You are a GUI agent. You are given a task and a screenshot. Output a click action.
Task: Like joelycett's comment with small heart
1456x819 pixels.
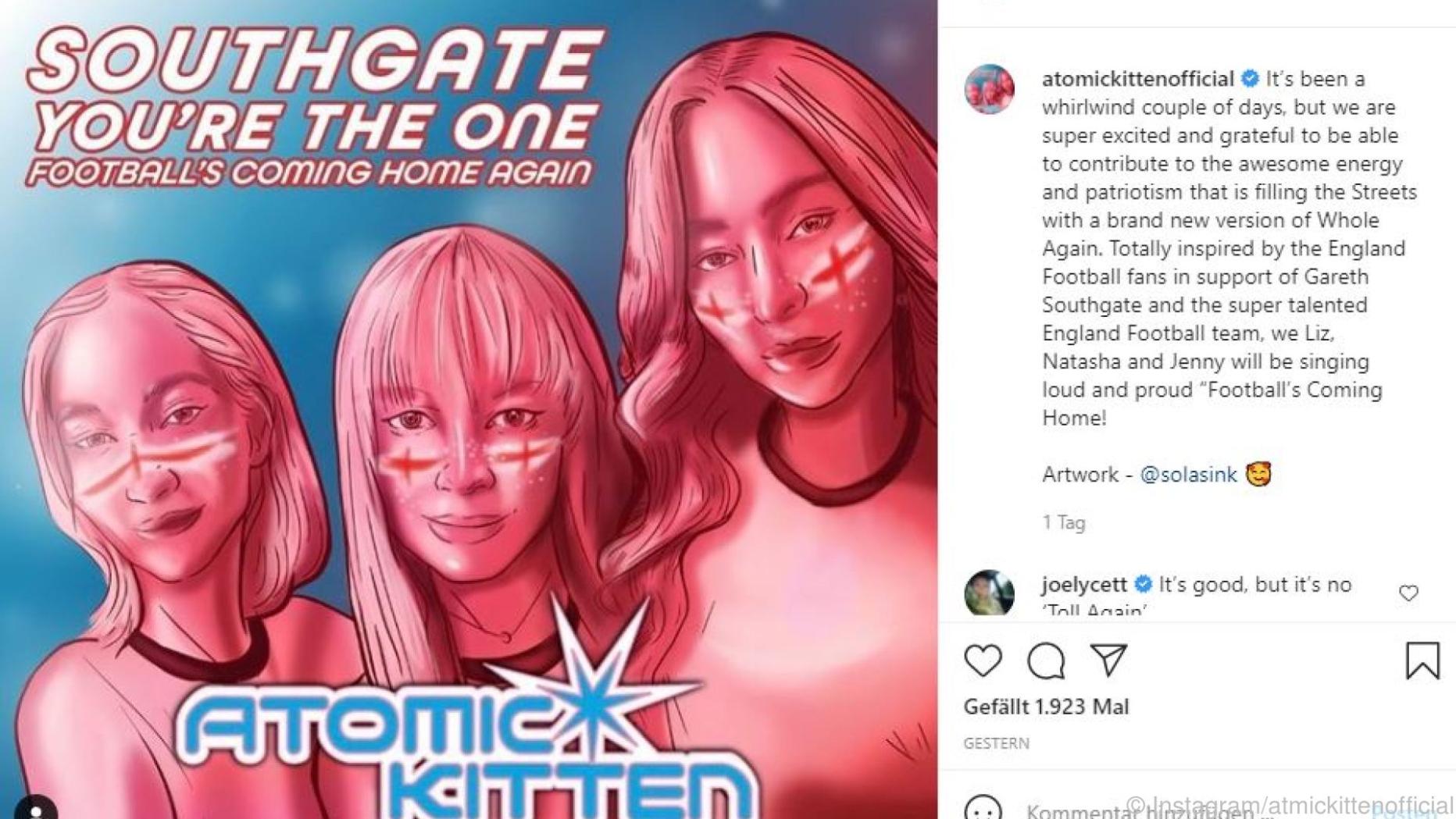point(1408,593)
